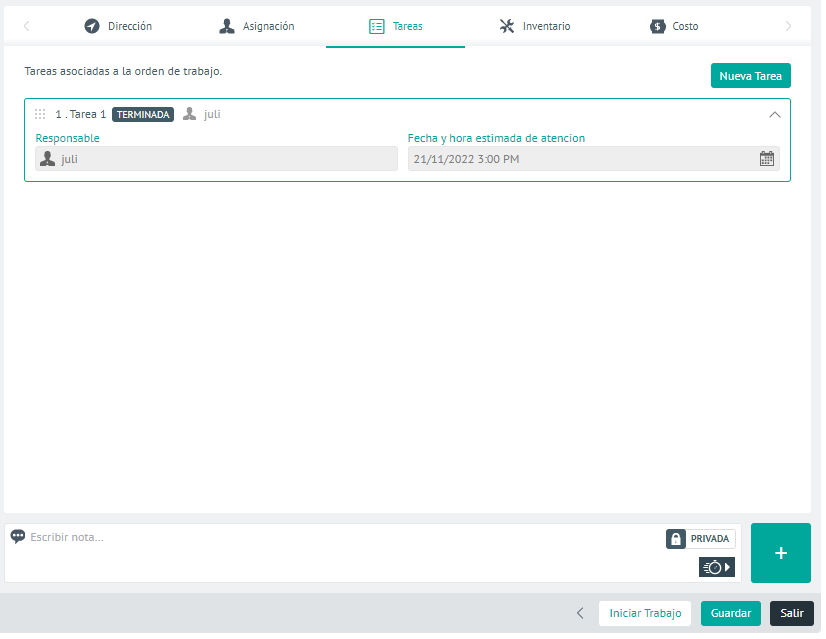Click the Dirección compass icon
Screen dimensions: 826x639
point(92,26)
